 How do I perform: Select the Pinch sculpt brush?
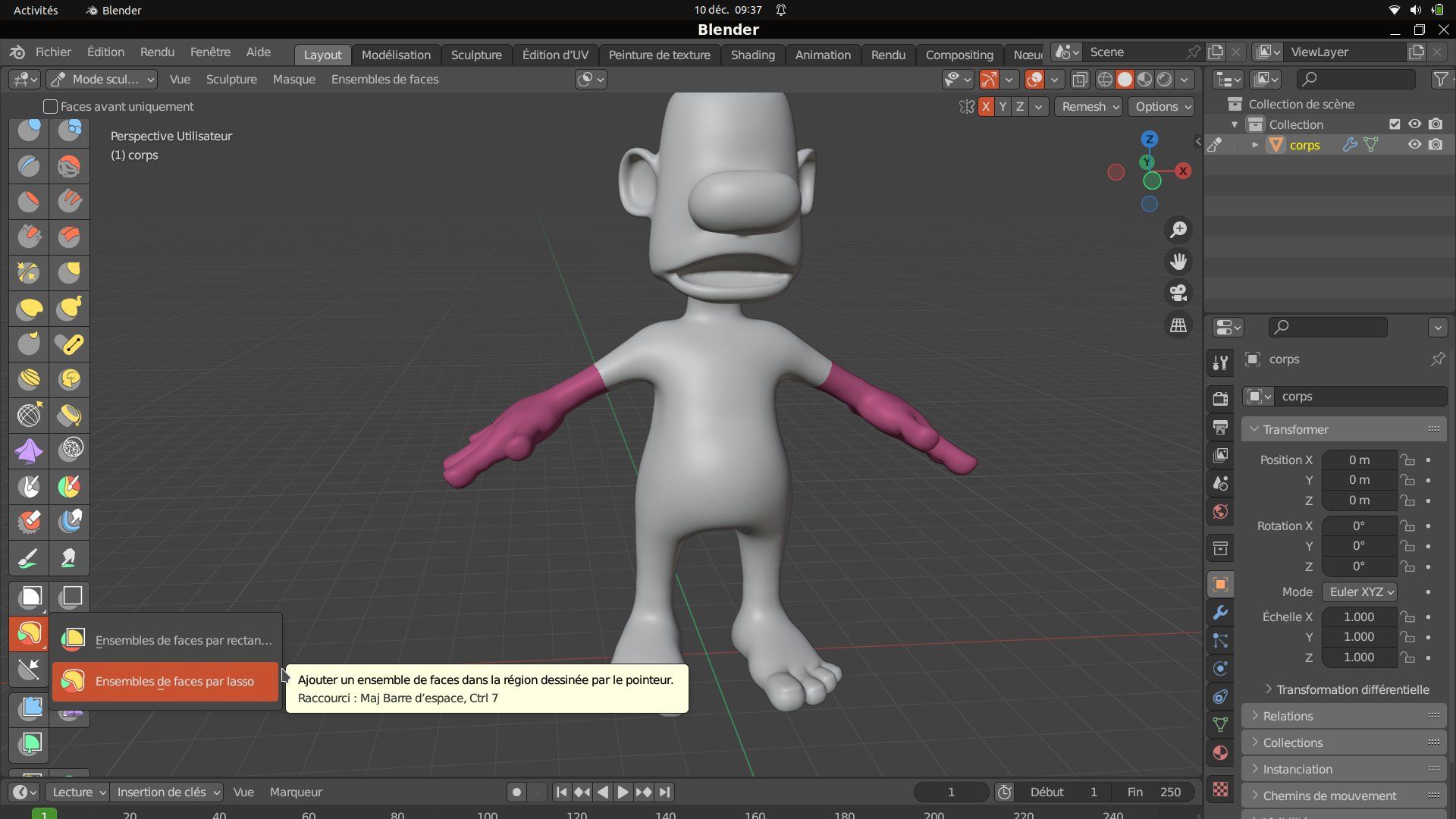29,273
